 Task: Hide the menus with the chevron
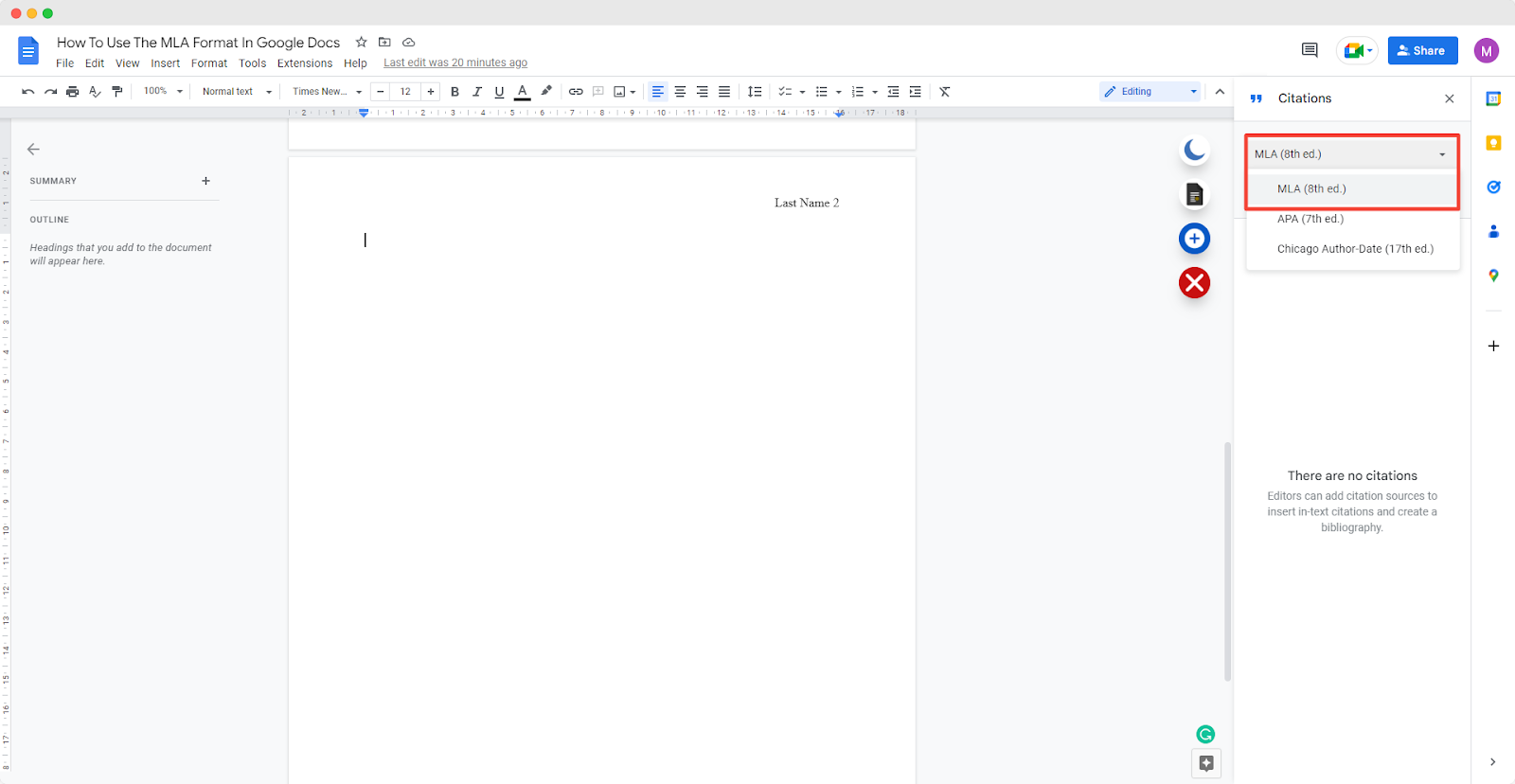coord(1220,92)
